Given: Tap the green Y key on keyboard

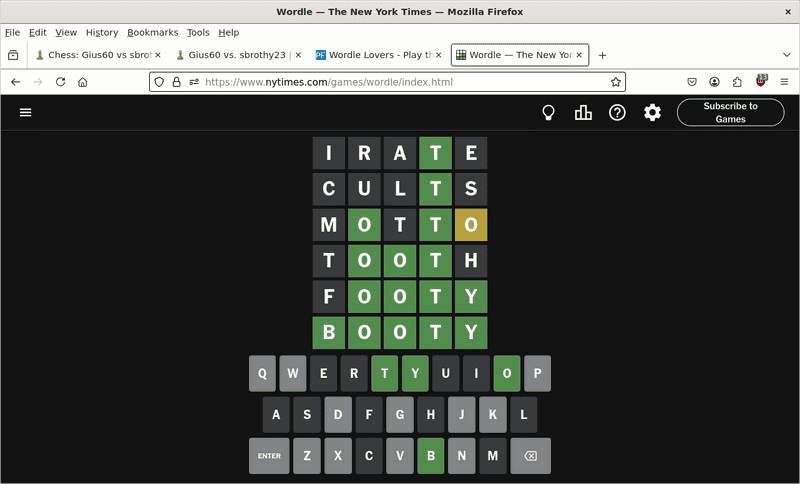Looking at the screenshot, I should point(415,373).
